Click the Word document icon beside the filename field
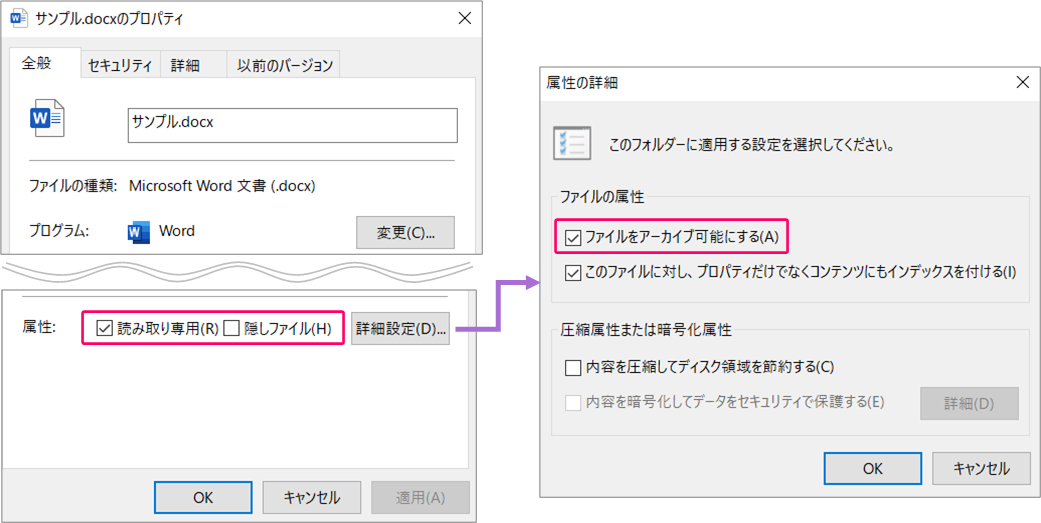The height and width of the screenshot is (523, 1041). (x=46, y=119)
